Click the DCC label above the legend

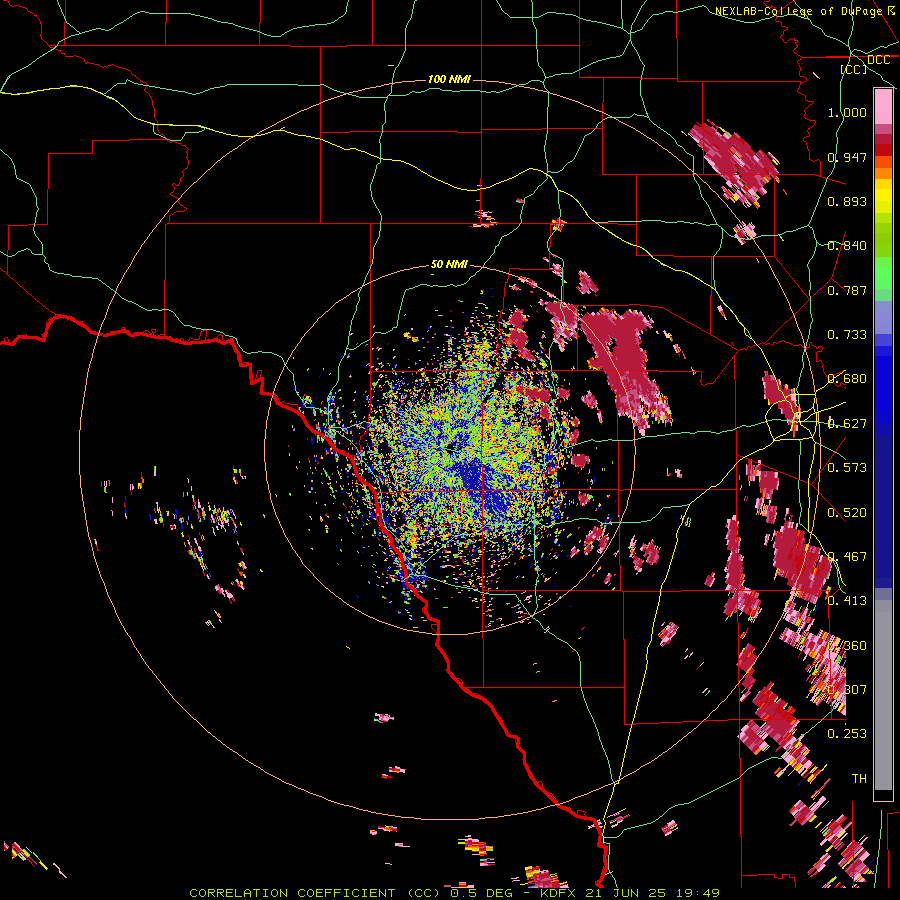(x=878, y=60)
